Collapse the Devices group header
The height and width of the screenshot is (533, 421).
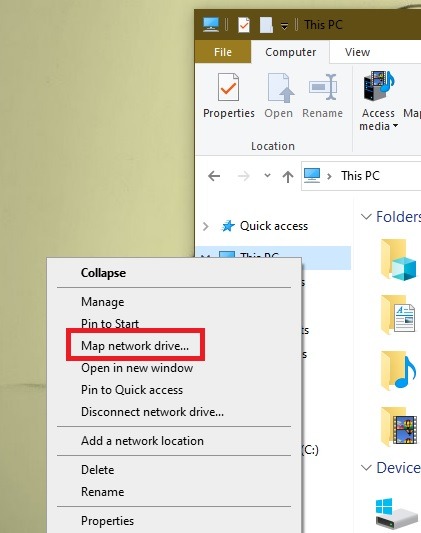(x=366, y=468)
